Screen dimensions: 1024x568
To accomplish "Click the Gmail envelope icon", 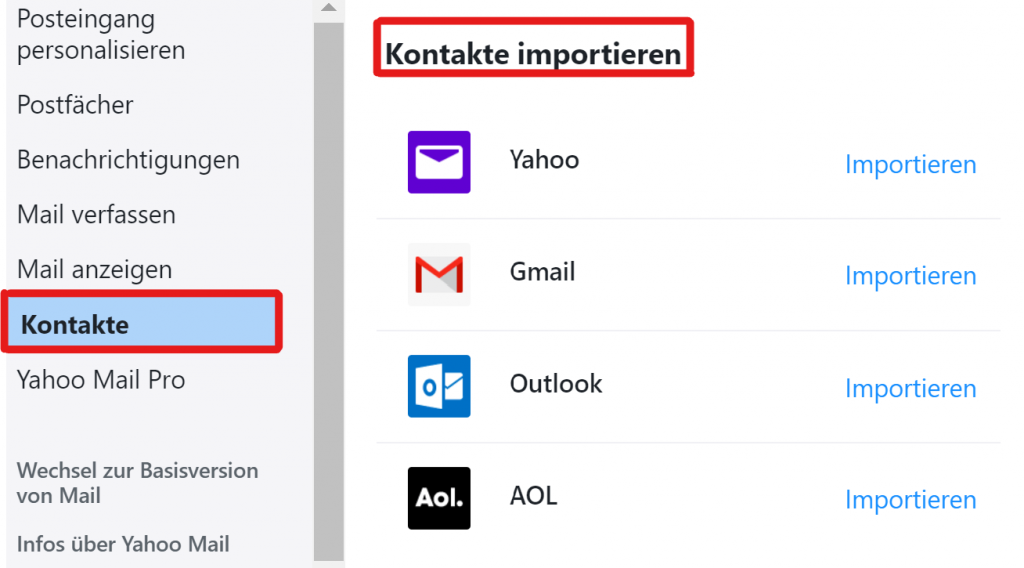I will click(x=439, y=274).
